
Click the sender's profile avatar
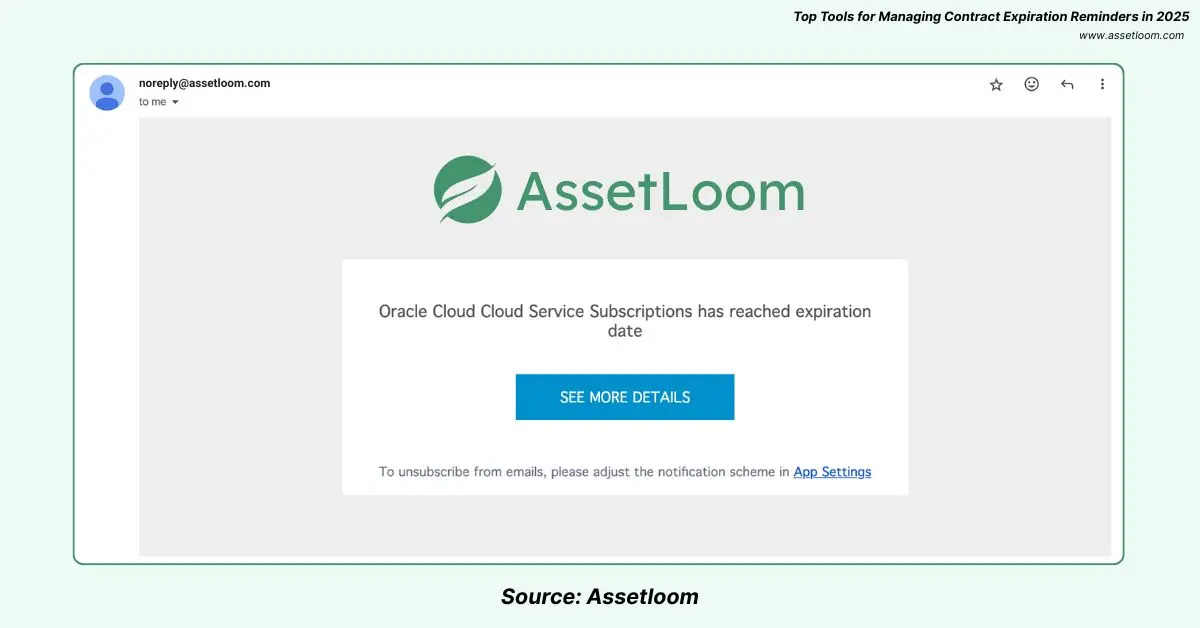(x=107, y=93)
